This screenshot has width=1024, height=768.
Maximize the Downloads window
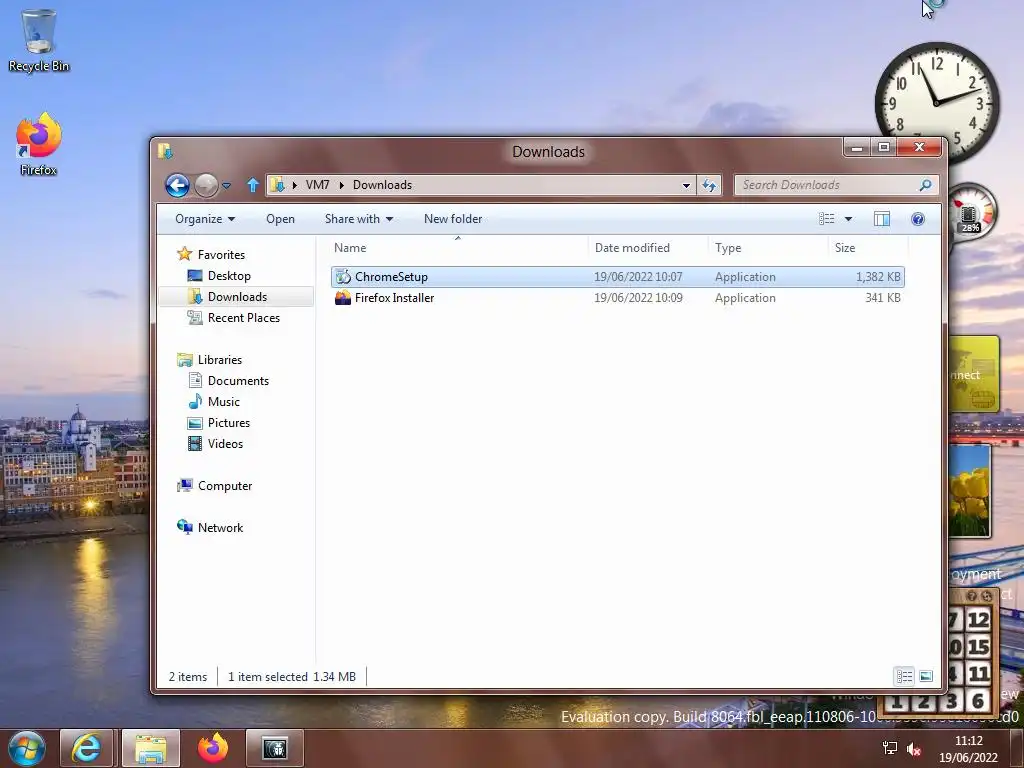click(884, 148)
